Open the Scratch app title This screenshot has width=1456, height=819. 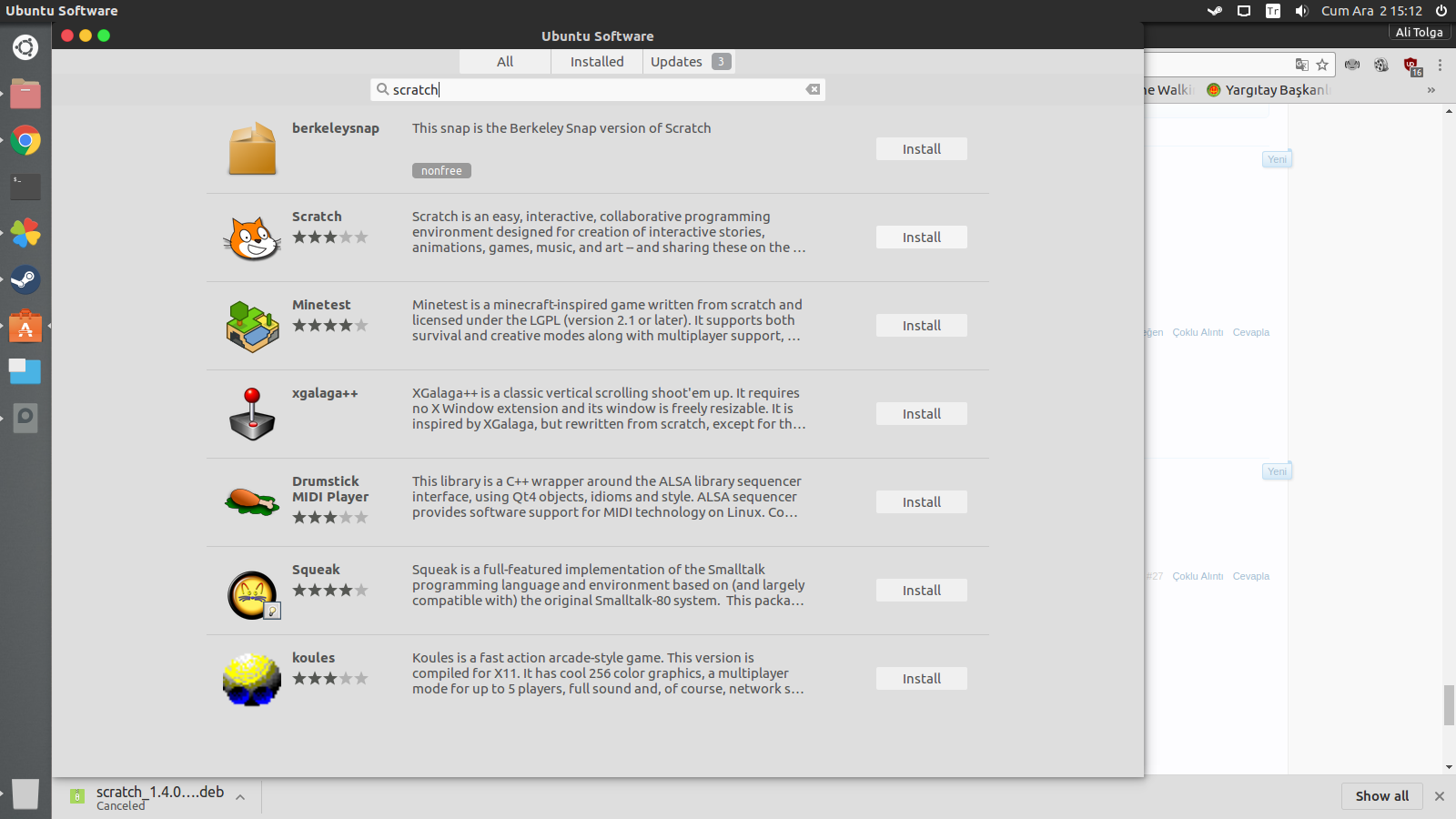click(317, 217)
